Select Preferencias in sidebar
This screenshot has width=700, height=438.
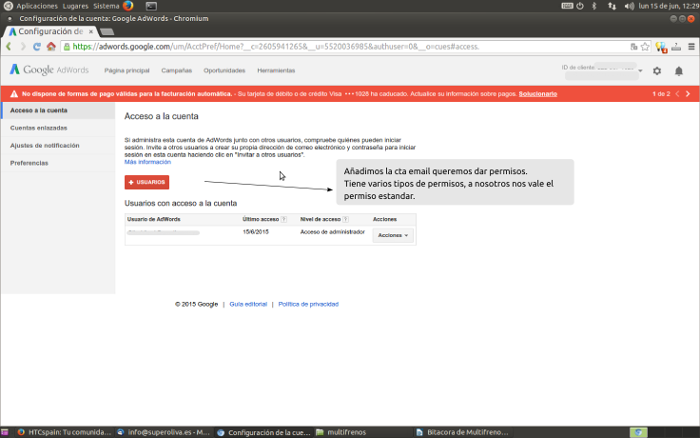(58, 163)
